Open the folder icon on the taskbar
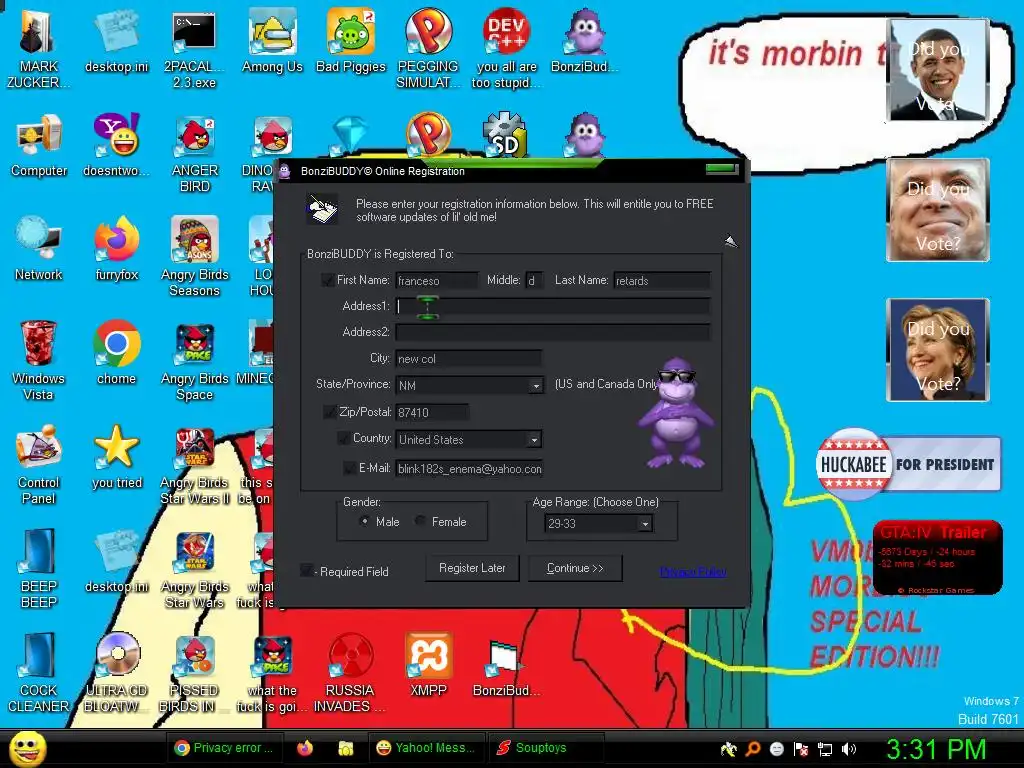 345,748
